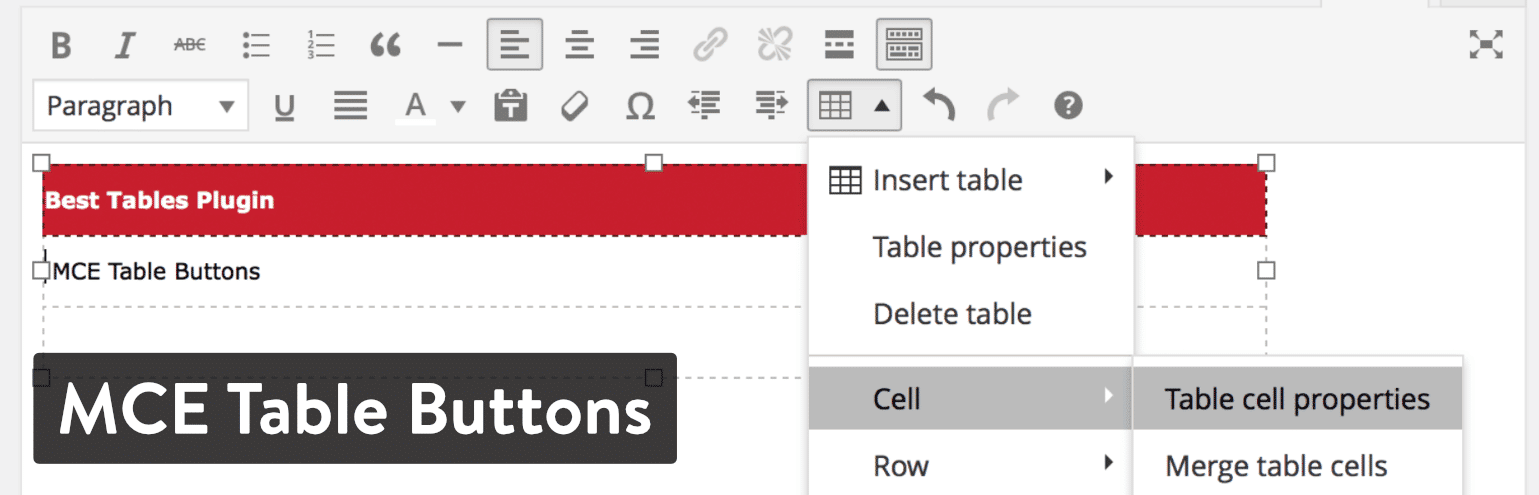Open the Paragraph format dropdown
This screenshot has width=1539, height=495.
point(140,105)
